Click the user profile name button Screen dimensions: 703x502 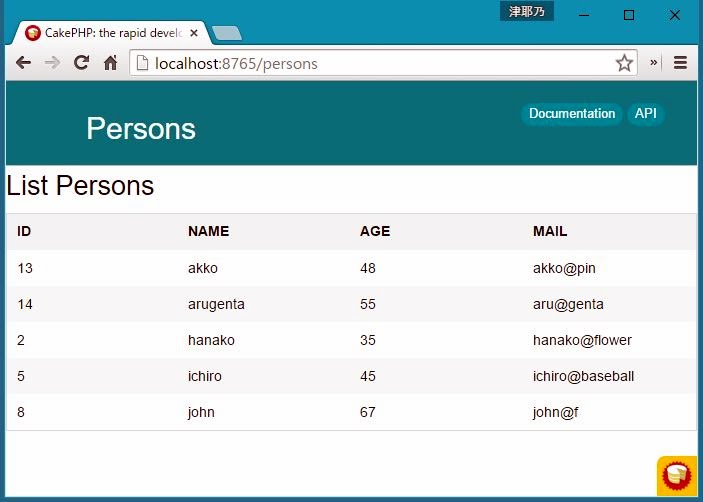point(527,12)
